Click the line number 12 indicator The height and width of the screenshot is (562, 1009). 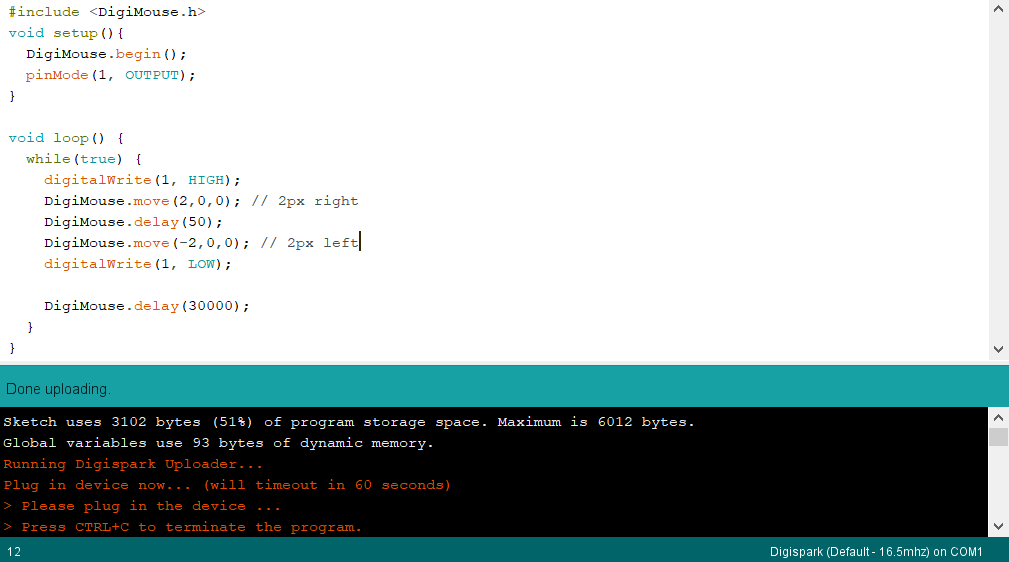14,552
